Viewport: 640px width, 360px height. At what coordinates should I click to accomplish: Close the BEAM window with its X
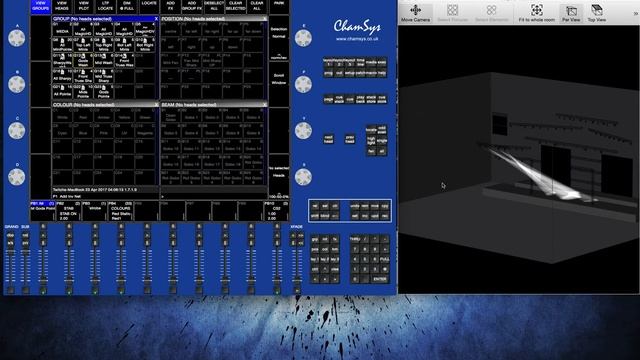(265, 105)
